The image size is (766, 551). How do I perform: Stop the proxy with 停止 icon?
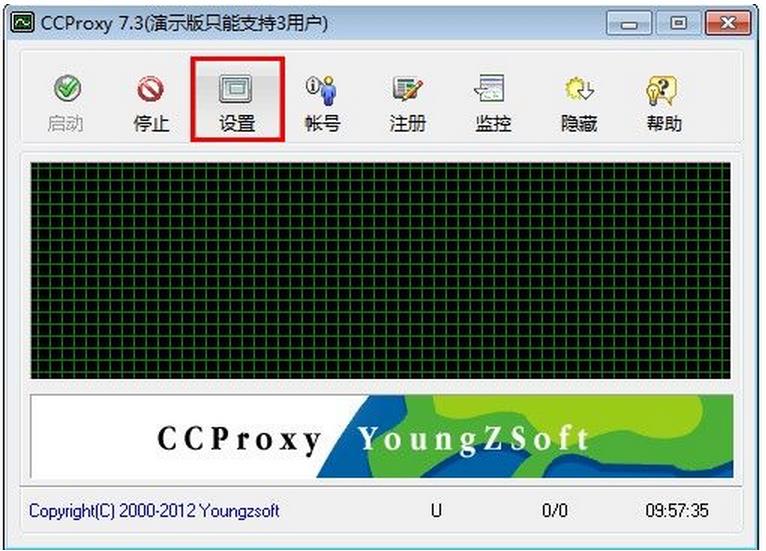click(151, 103)
